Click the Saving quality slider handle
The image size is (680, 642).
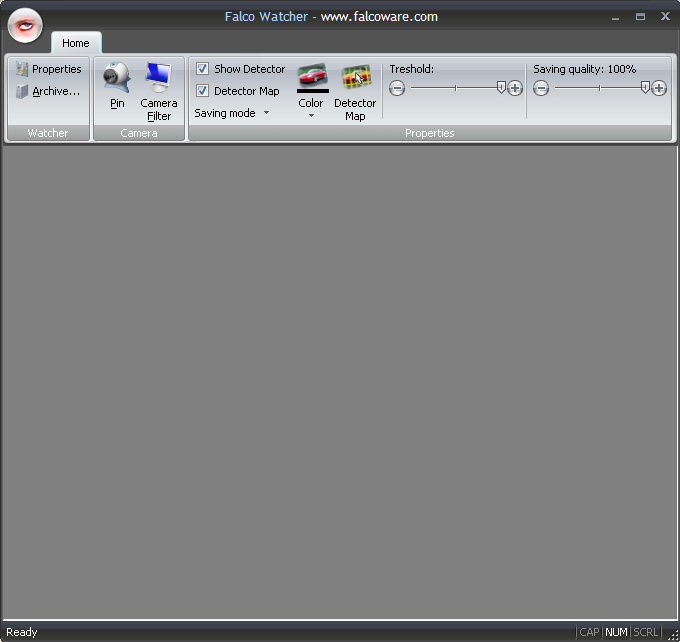645,88
